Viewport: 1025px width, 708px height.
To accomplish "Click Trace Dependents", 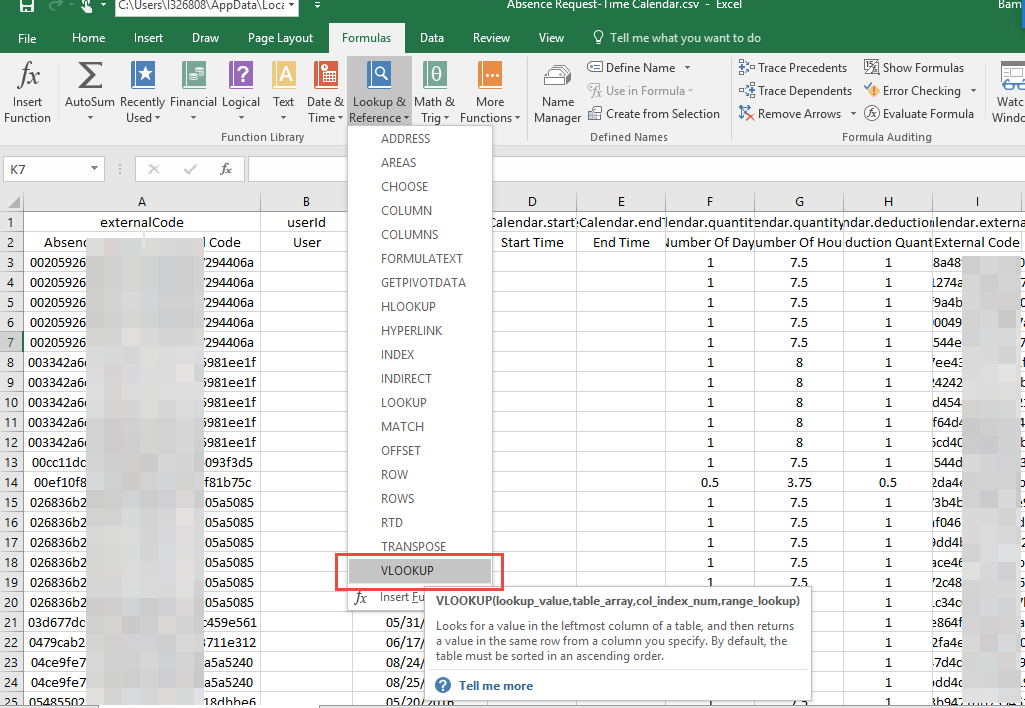I will coord(795,90).
